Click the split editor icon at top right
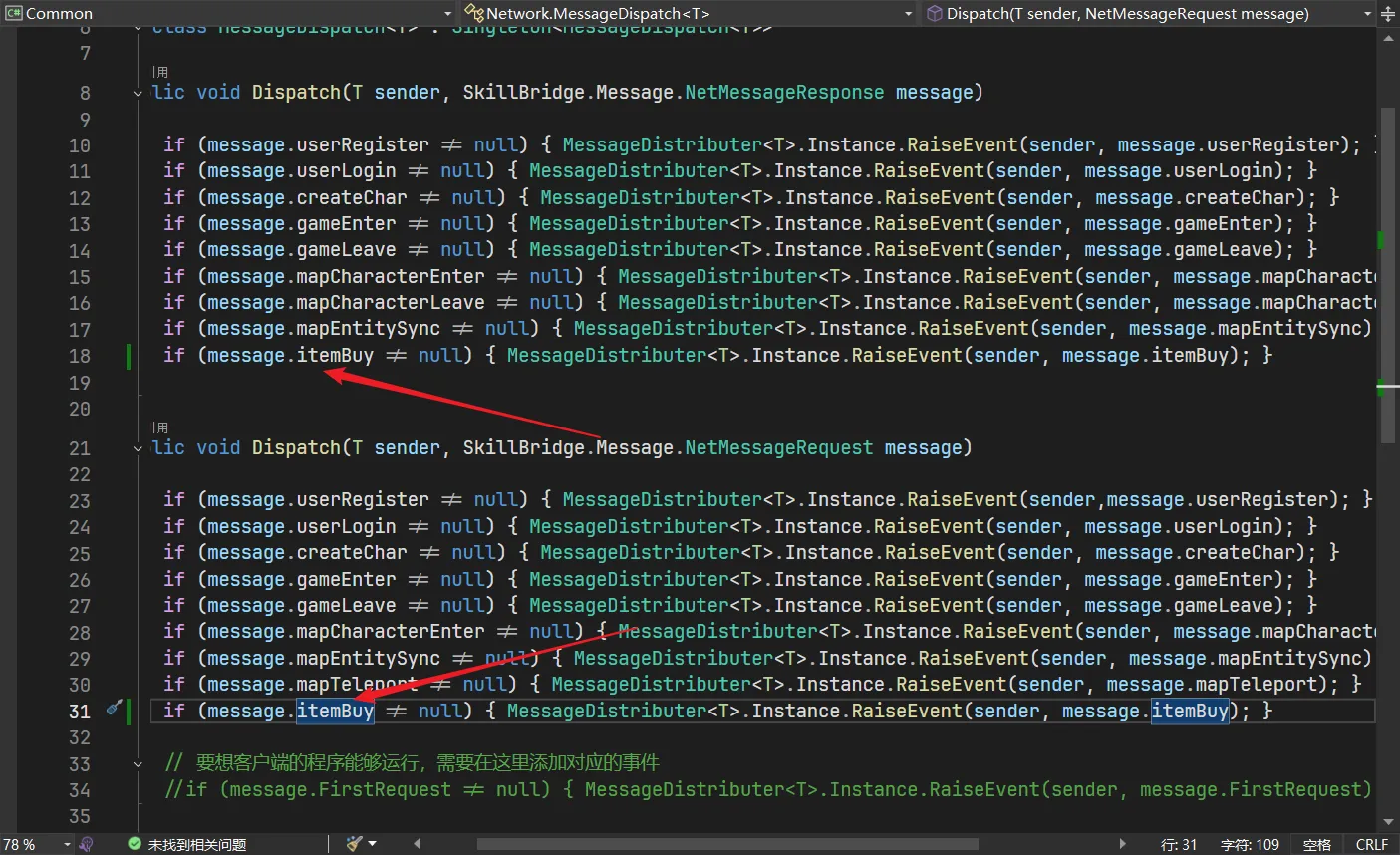The width and height of the screenshot is (1400, 855). tap(1388, 14)
